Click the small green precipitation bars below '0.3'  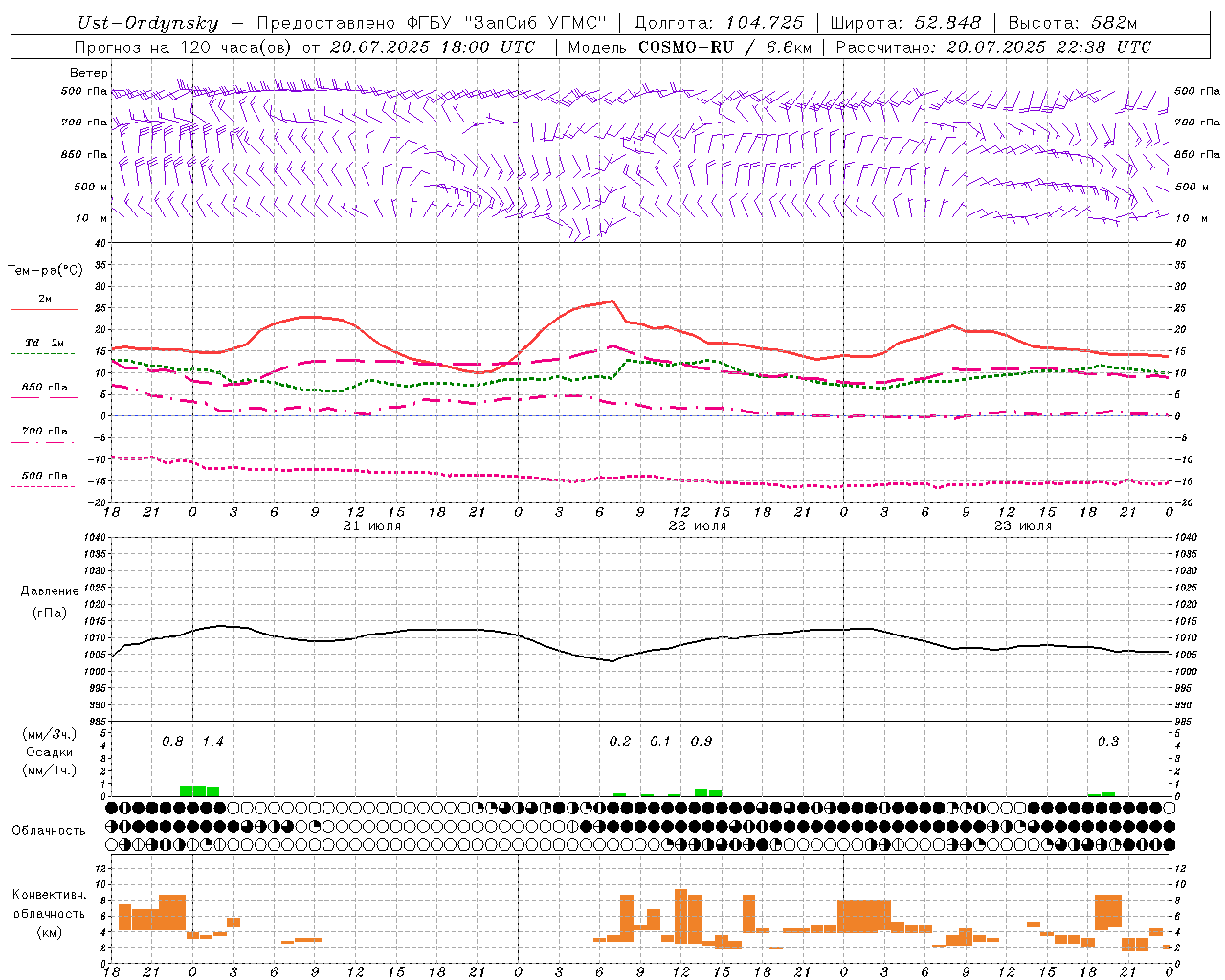point(1102,794)
